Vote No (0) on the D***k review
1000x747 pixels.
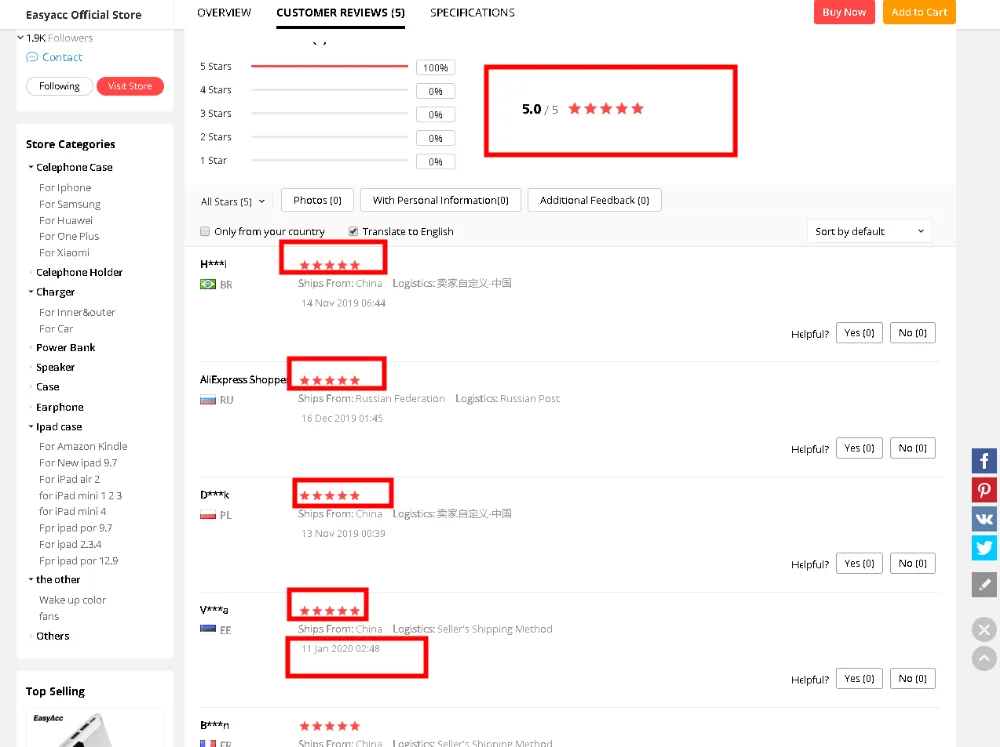point(913,563)
